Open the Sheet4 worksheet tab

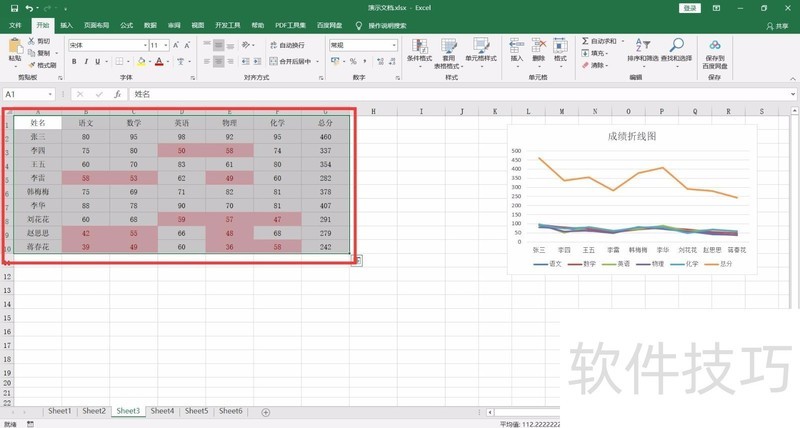coord(162,411)
